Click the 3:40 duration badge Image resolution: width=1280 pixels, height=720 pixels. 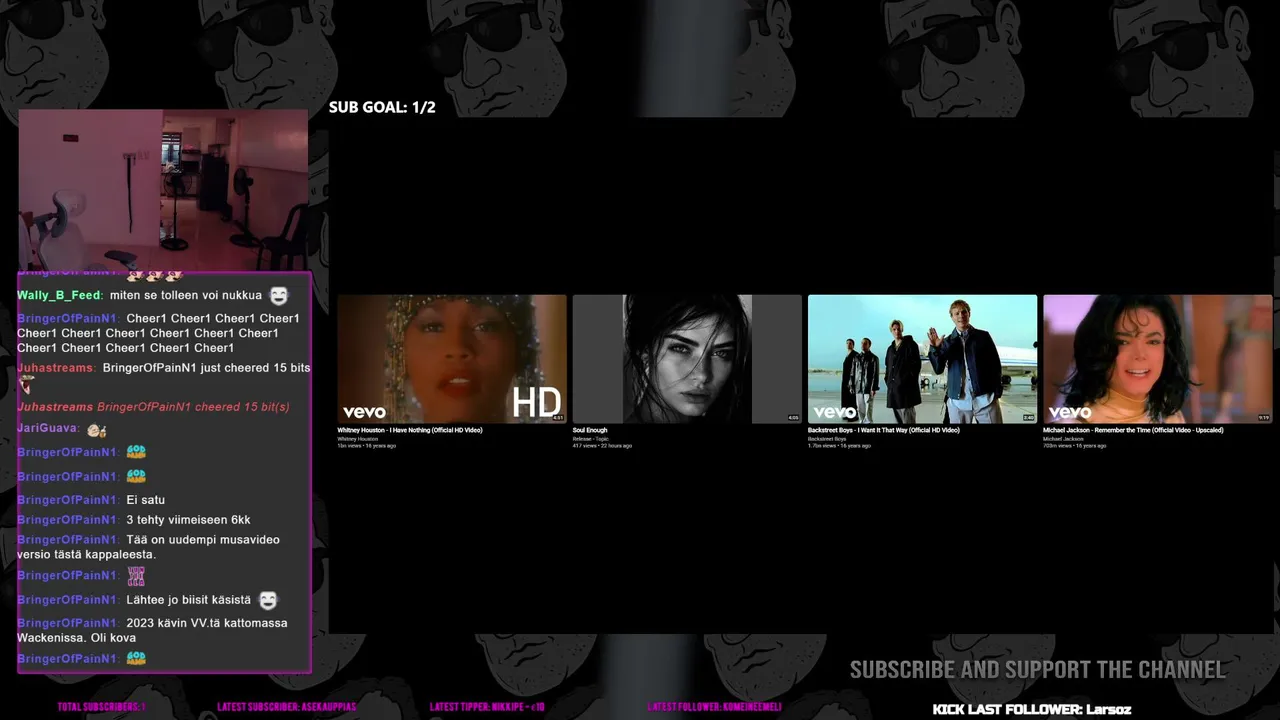pyautogui.click(x=1029, y=418)
